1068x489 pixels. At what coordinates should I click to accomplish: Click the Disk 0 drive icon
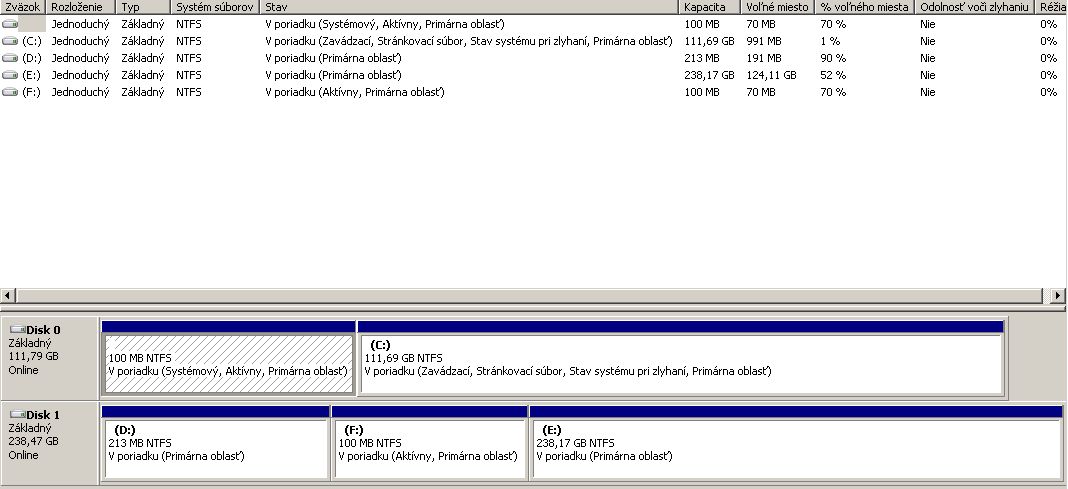point(18,330)
